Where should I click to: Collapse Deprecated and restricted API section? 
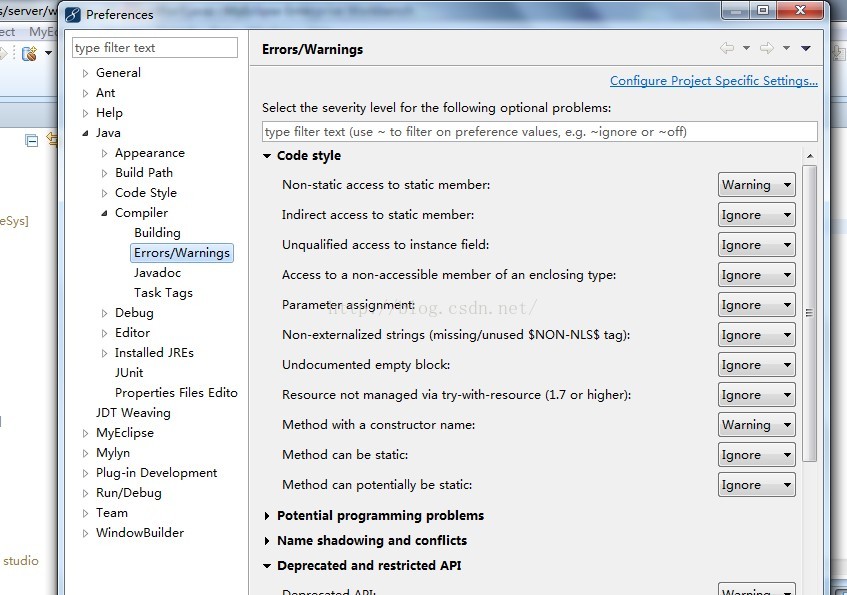tap(266, 566)
